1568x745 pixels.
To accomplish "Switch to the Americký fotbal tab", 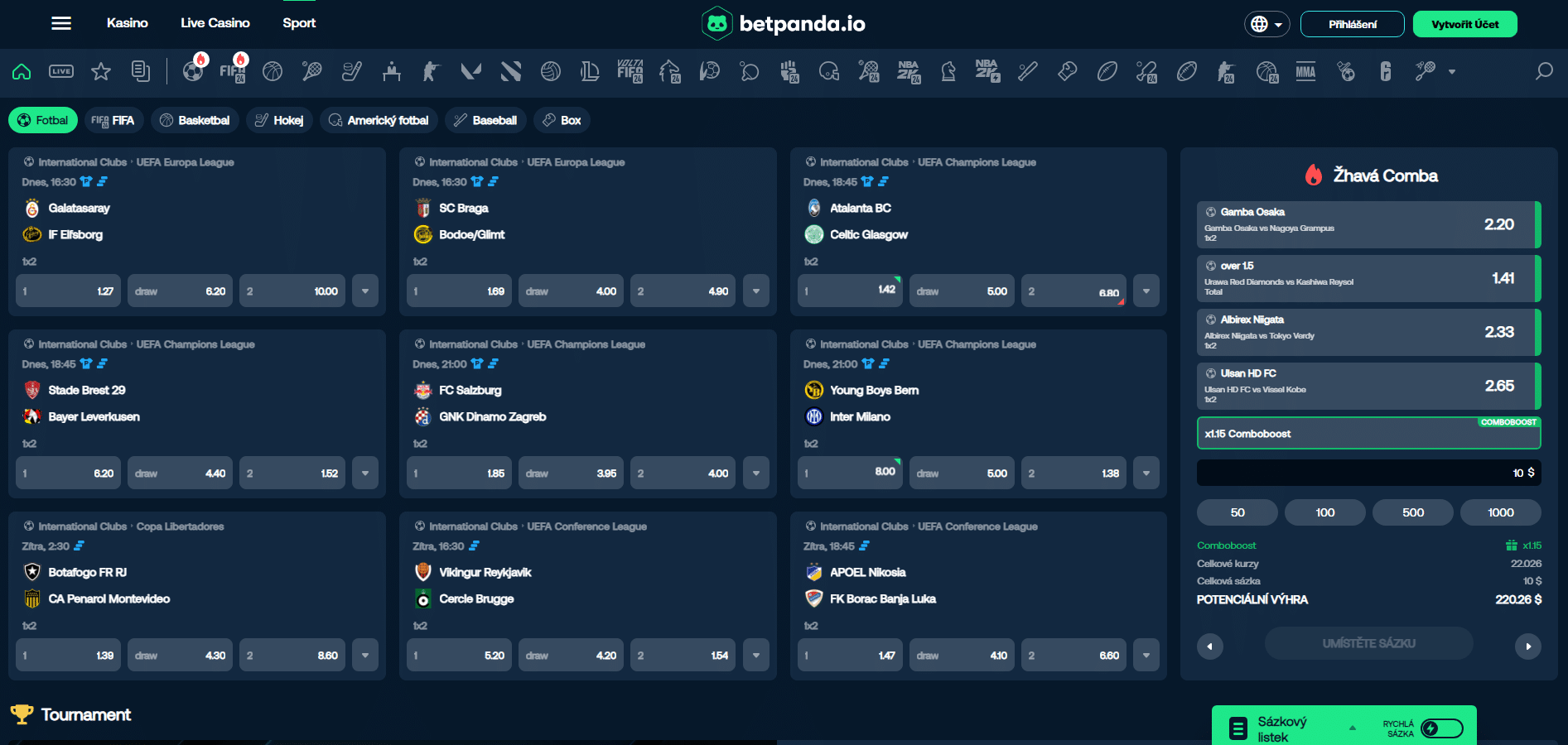I will pyautogui.click(x=379, y=120).
